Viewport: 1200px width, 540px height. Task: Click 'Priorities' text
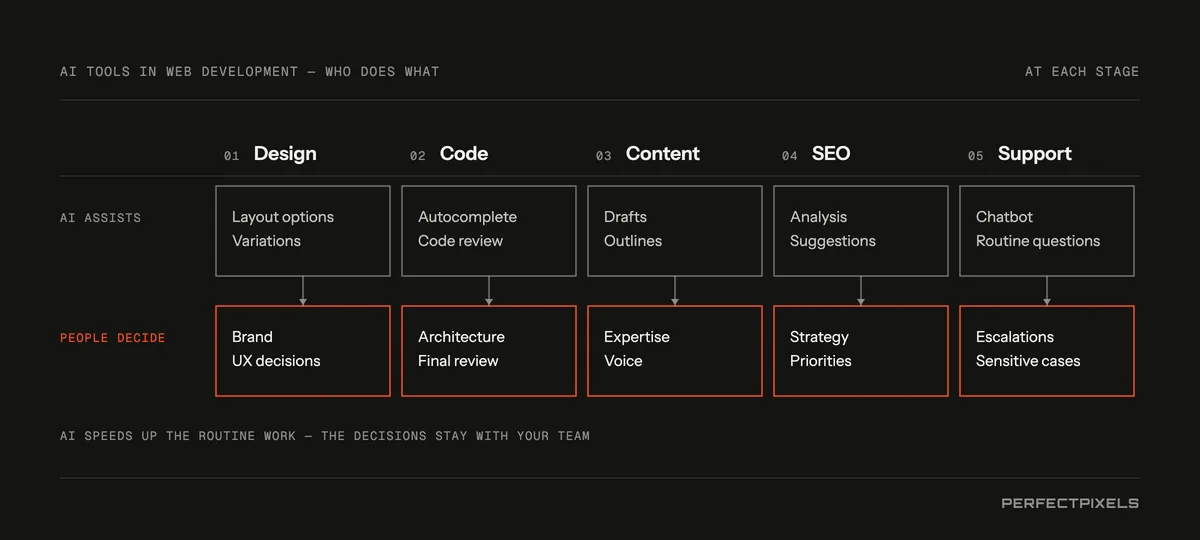point(821,361)
